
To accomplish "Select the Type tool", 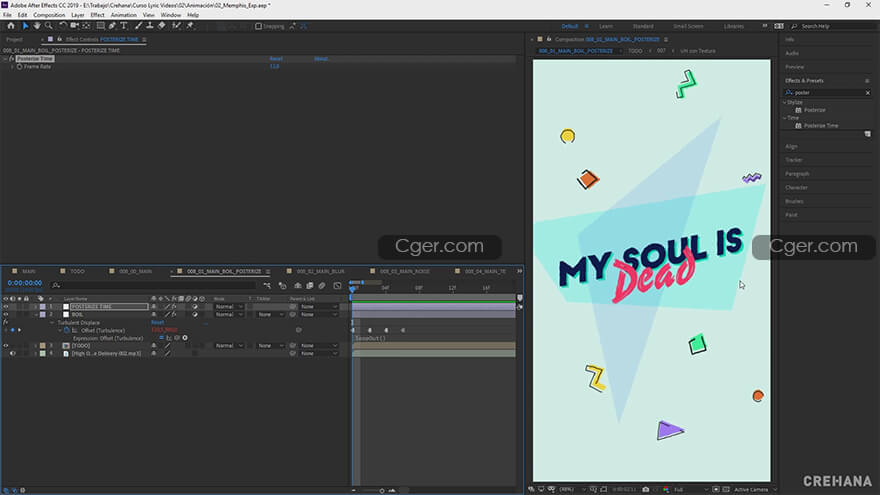I will (x=123, y=26).
